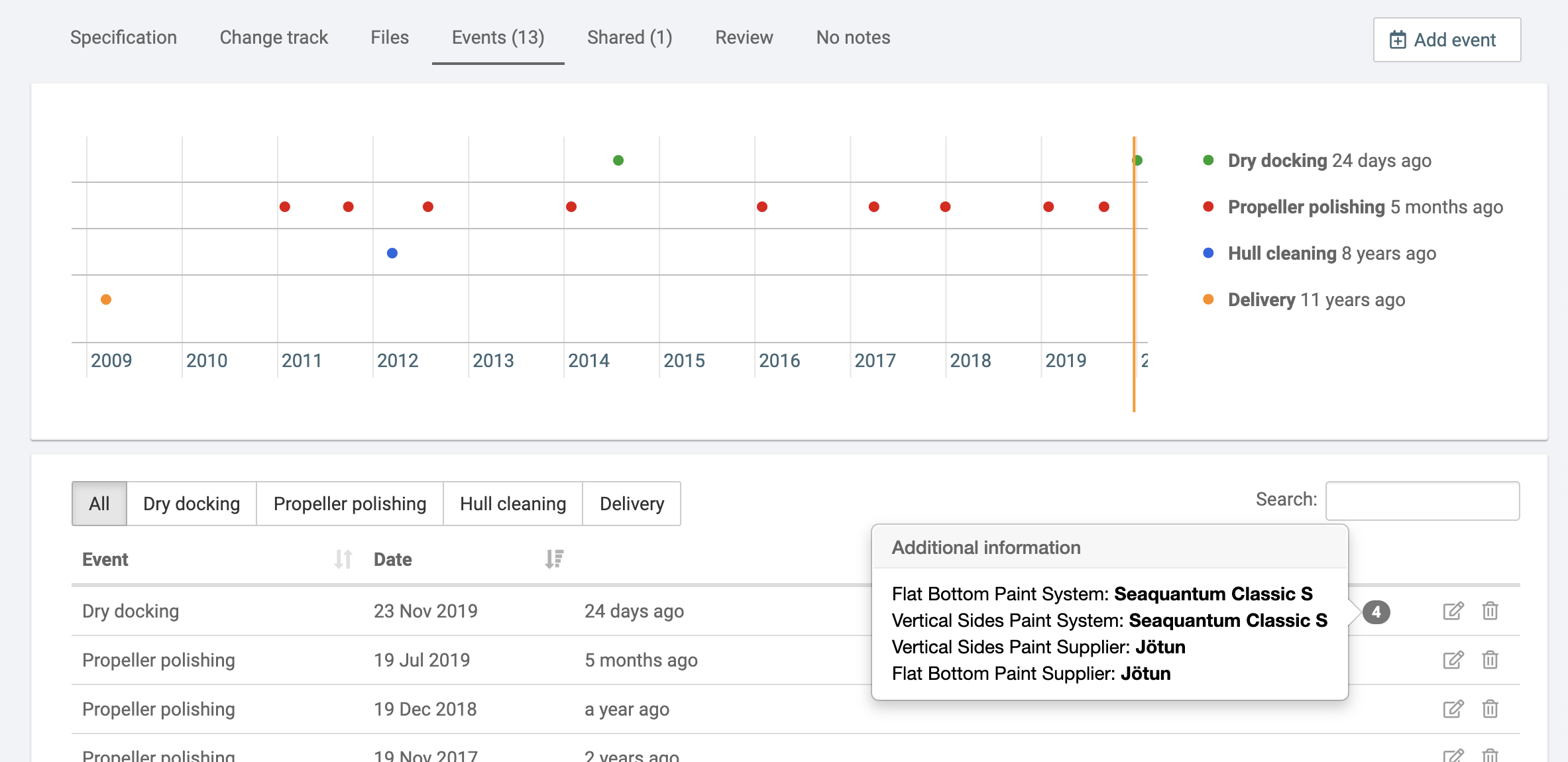Filter events by Dry docking
This screenshot has height=762, width=1568.
coord(192,504)
